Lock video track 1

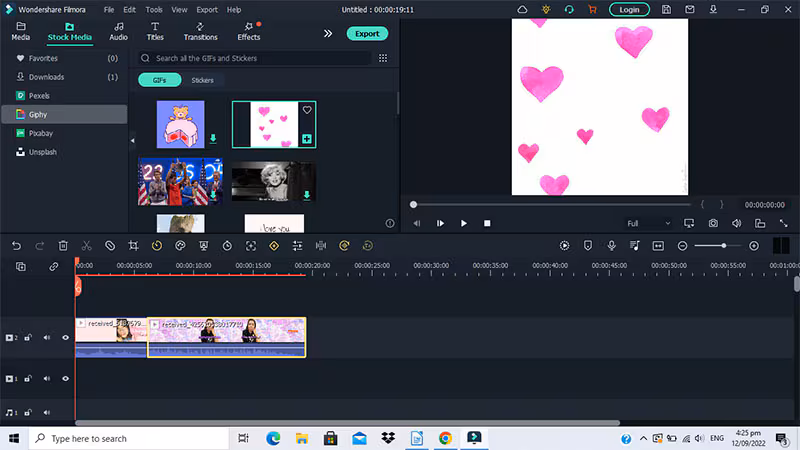click(28, 379)
